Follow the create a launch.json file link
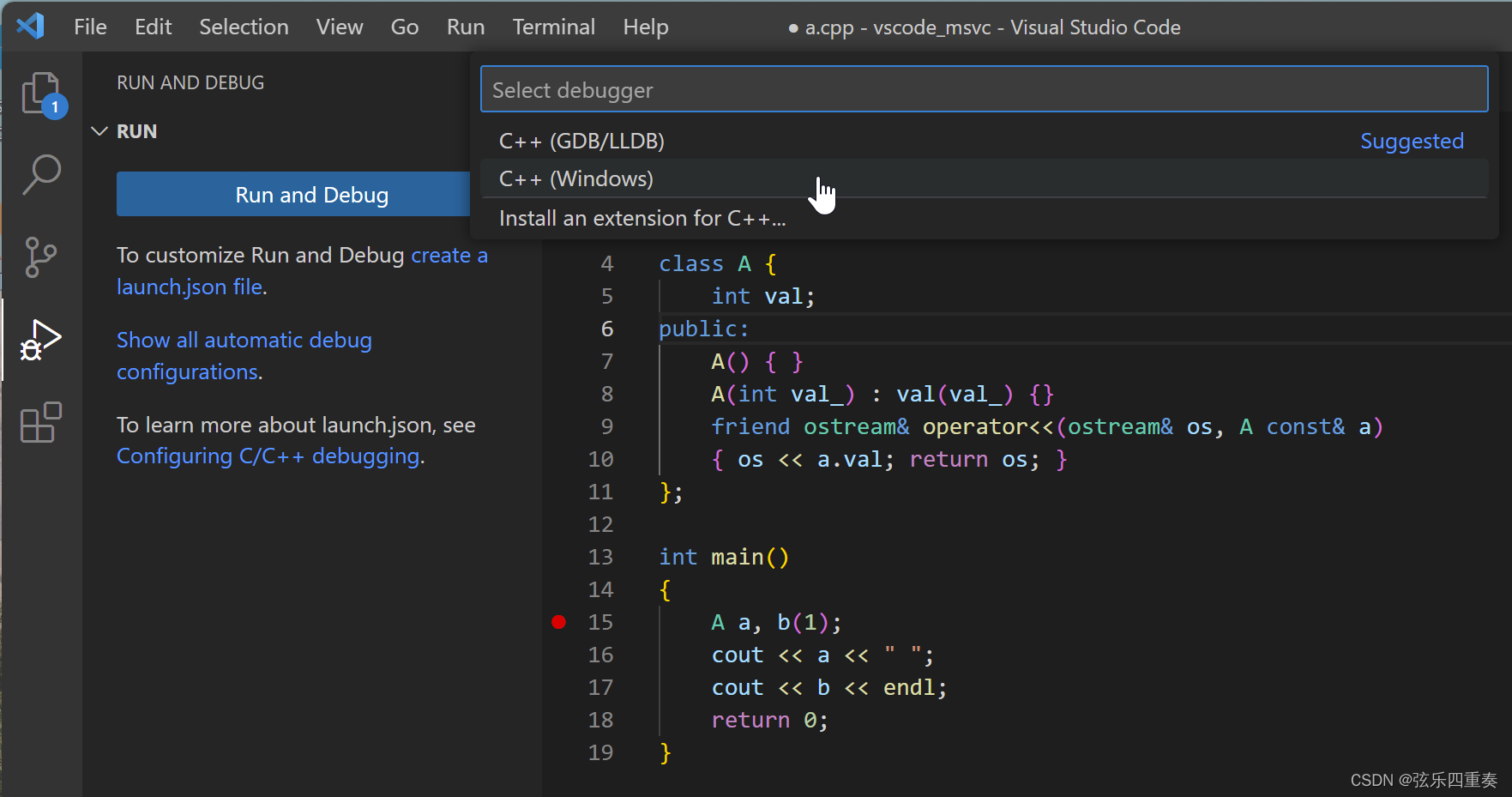This screenshot has height=797, width=1512. [302, 271]
